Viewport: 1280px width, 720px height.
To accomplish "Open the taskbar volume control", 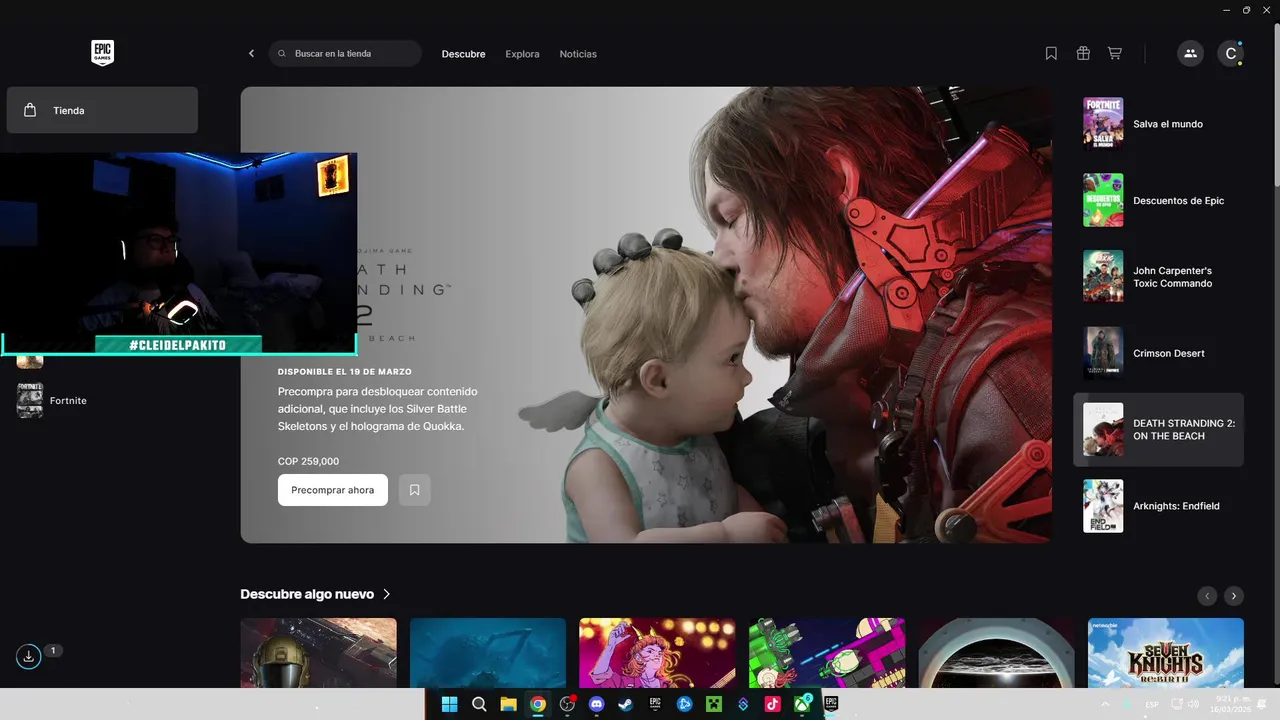I will [1193, 704].
